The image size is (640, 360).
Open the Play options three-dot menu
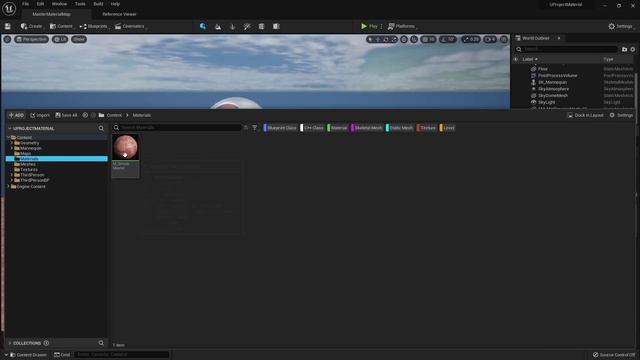(x=382, y=26)
